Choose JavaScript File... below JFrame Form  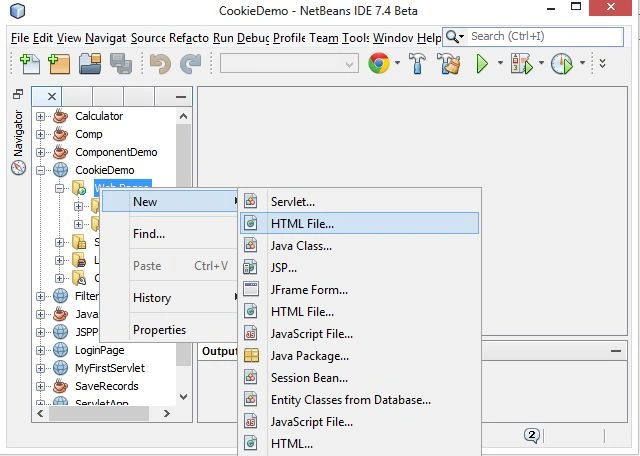coord(359,334)
